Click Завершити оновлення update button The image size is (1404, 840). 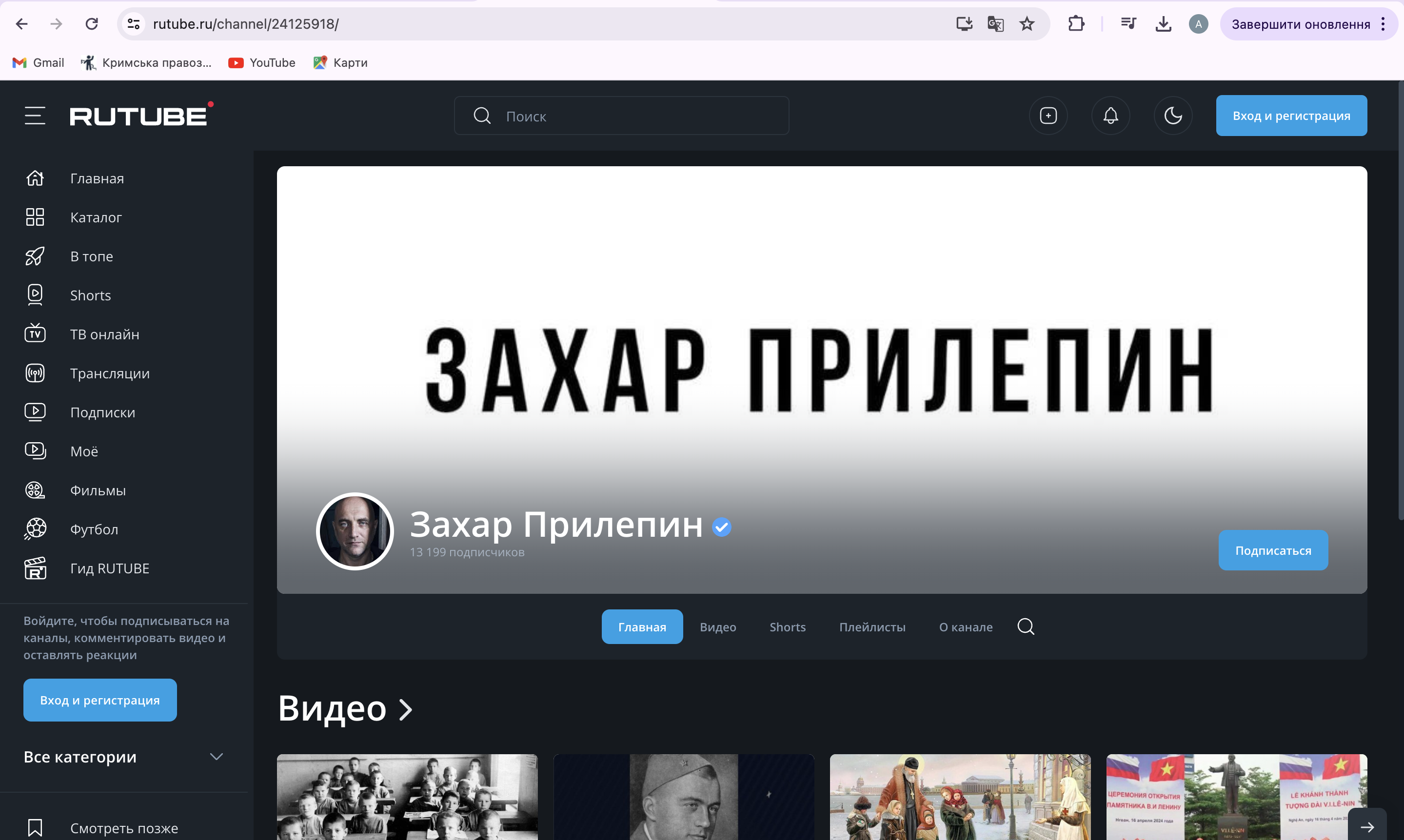pyautogui.click(x=1301, y=24)
